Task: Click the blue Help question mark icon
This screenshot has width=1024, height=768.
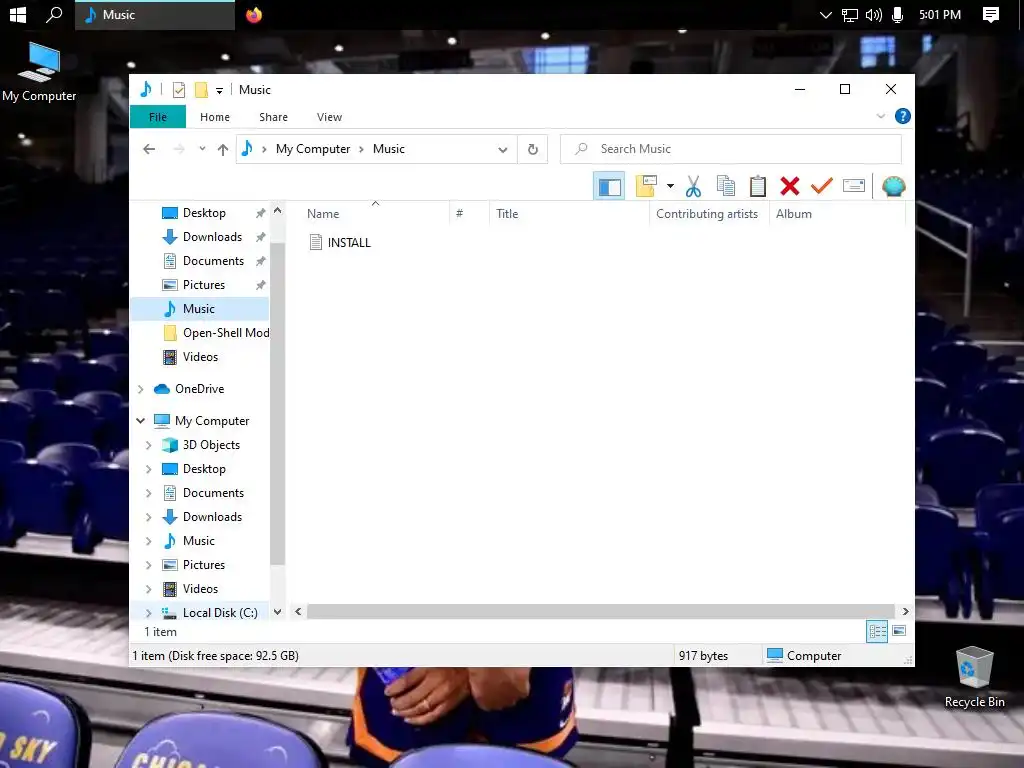Action: (903, 116)
